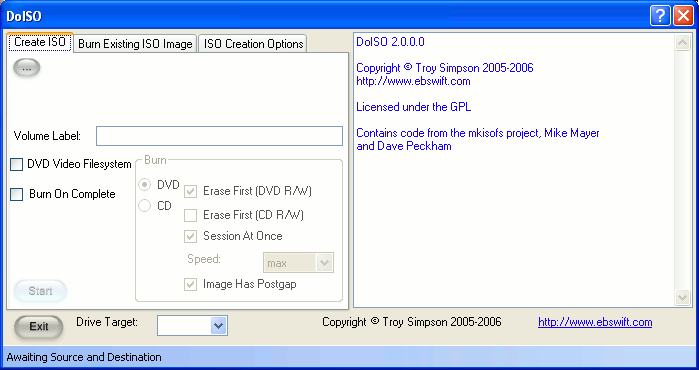The width and height of the screenshot is (699, 370).
Task: Click the blue http://www.ebswift.com text in info panel
Action: click(413, 82)
